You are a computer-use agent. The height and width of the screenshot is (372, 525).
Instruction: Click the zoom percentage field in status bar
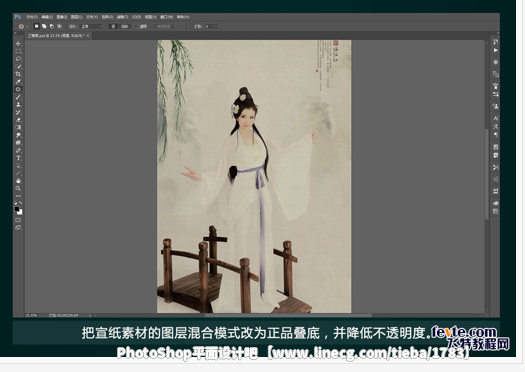click(31, 315)
